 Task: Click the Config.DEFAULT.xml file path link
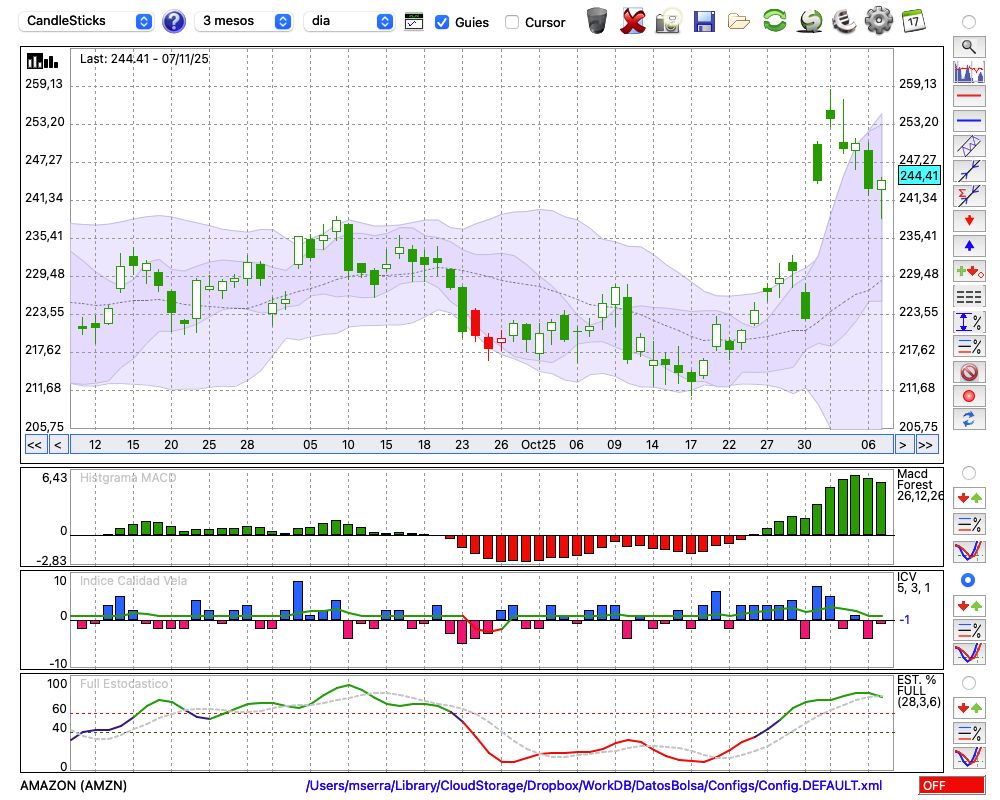594,786
